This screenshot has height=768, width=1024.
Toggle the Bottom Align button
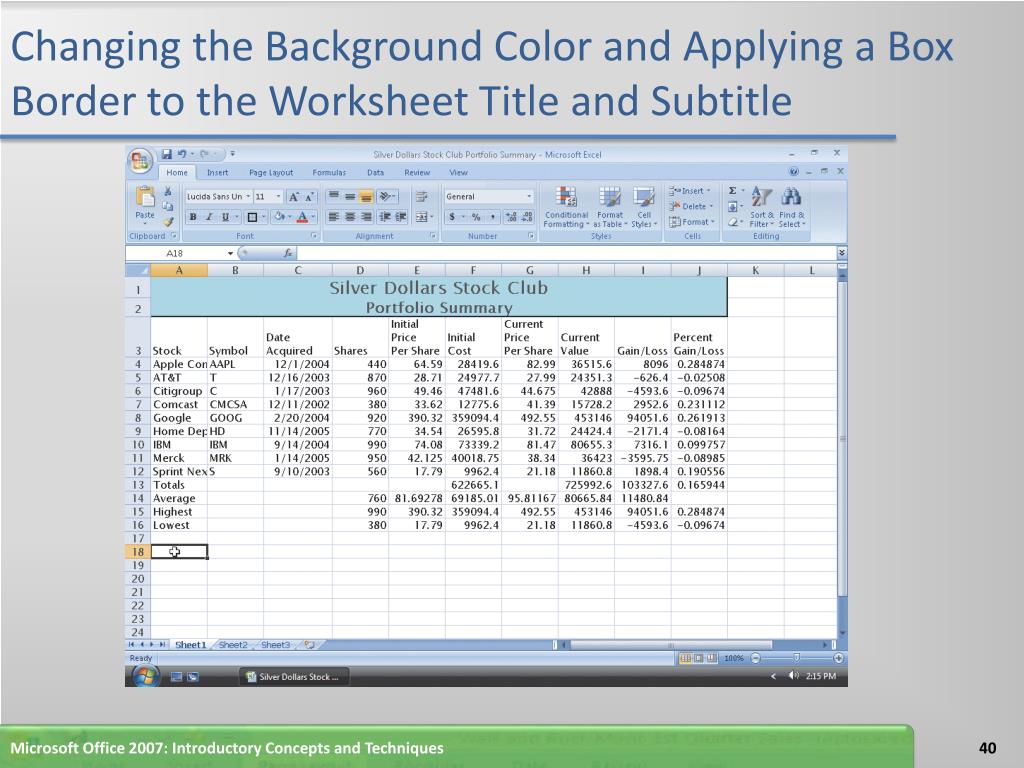point(366,196)
